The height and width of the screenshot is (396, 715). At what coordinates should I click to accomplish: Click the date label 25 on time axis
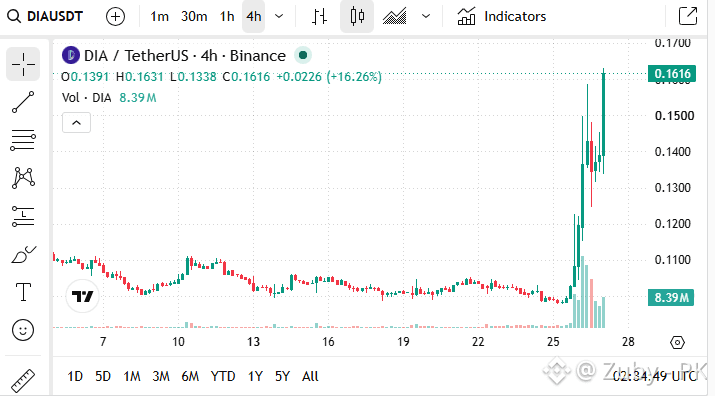(x=553, y=342)
